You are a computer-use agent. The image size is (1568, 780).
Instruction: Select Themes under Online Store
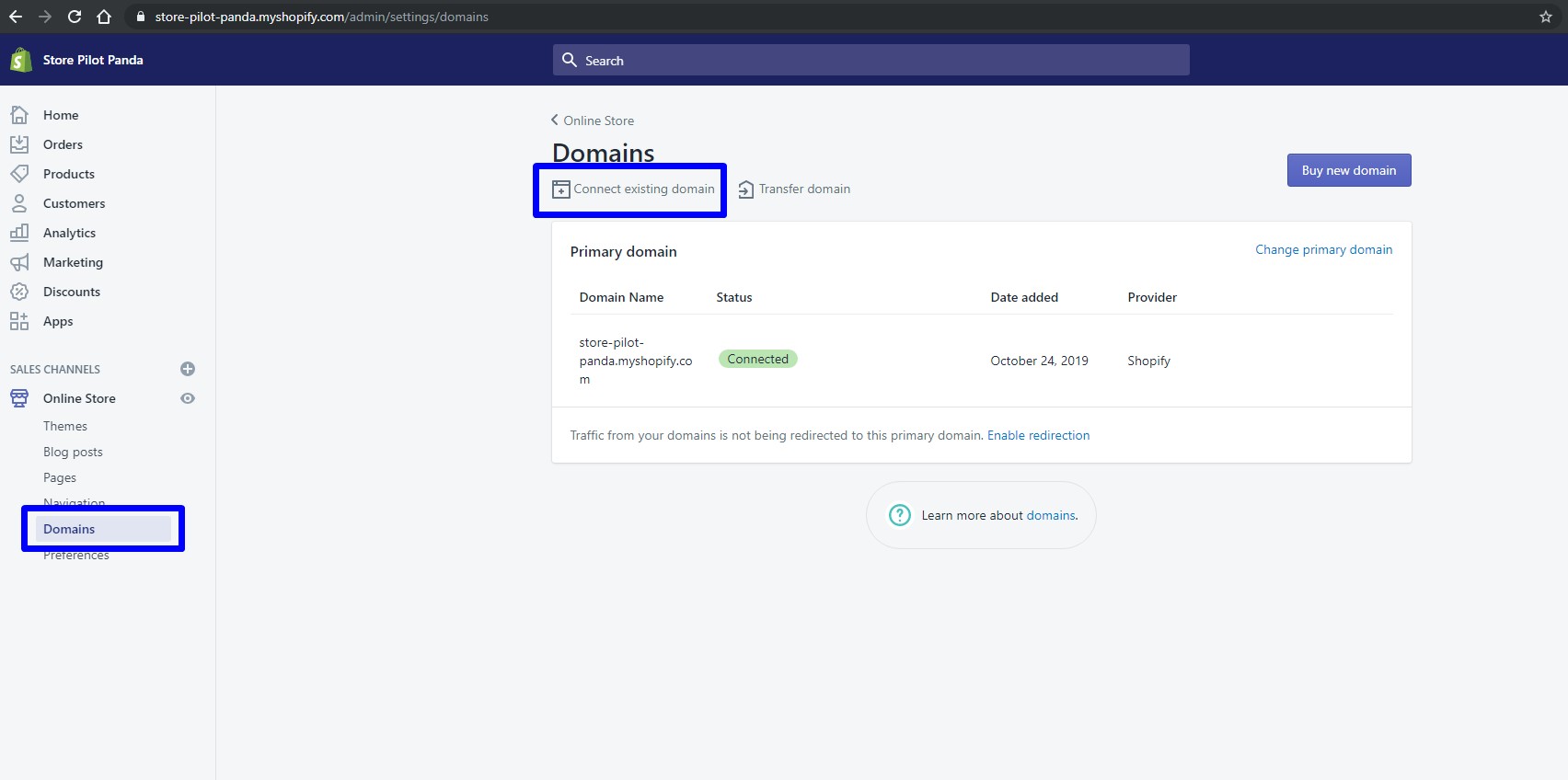pos(65,426)
